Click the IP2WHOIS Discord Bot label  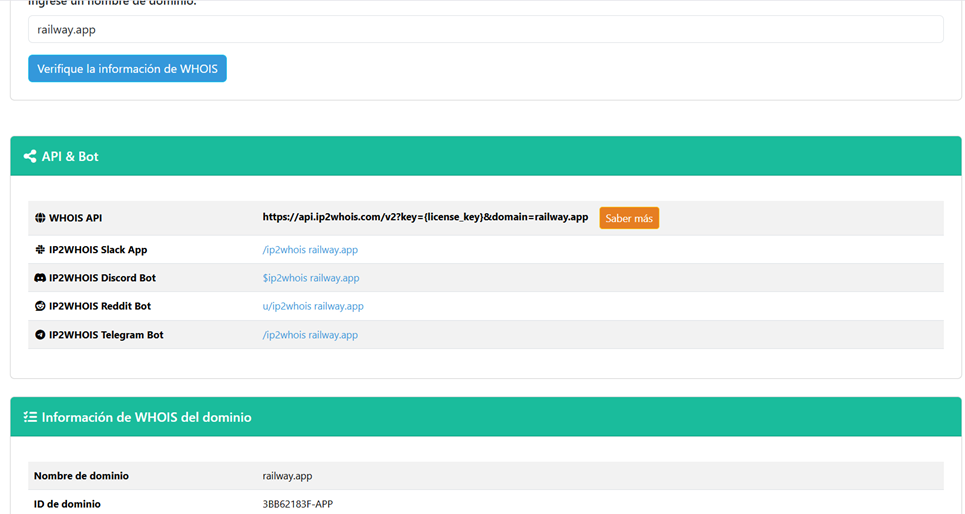tap(102, 278)
